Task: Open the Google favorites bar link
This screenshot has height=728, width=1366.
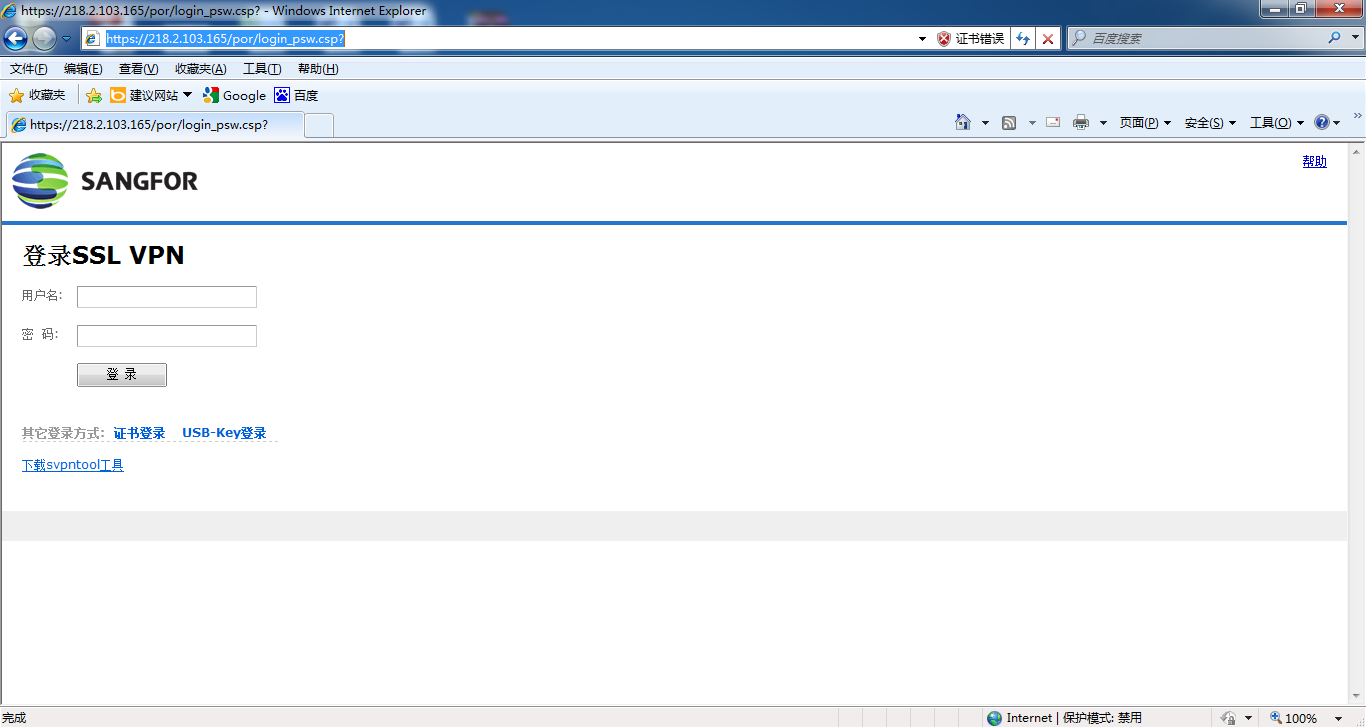Action: [234, 96]
